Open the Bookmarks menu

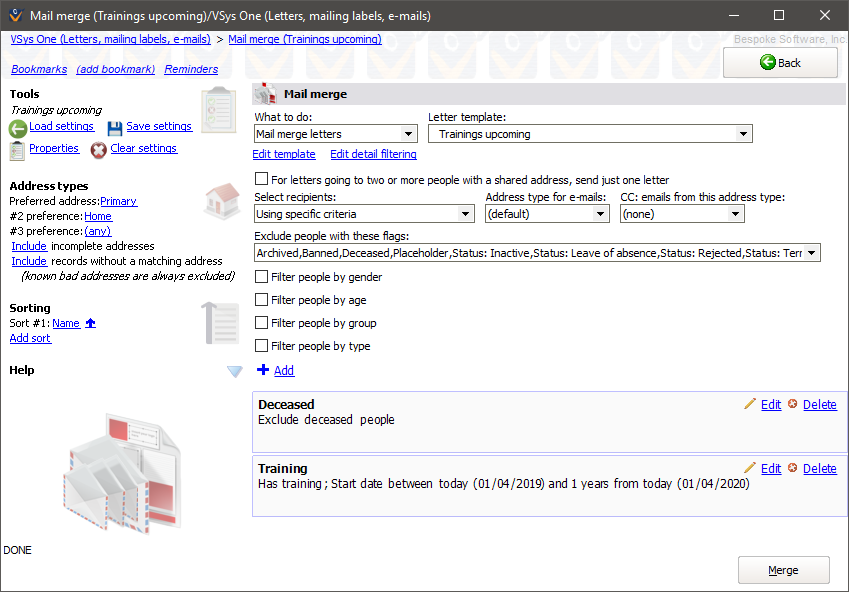39,69
